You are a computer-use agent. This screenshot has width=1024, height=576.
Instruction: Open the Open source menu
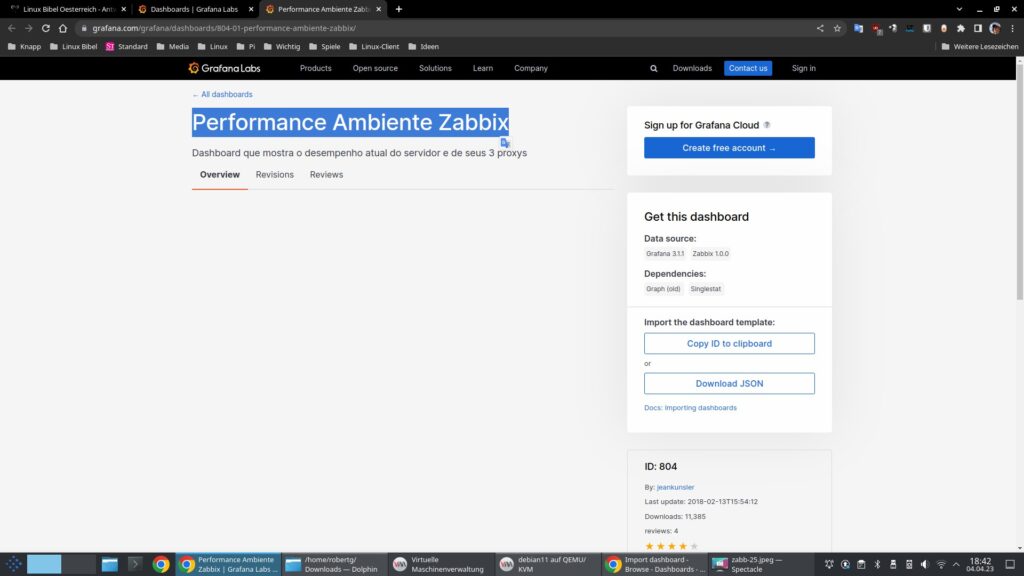pos(375,68)
